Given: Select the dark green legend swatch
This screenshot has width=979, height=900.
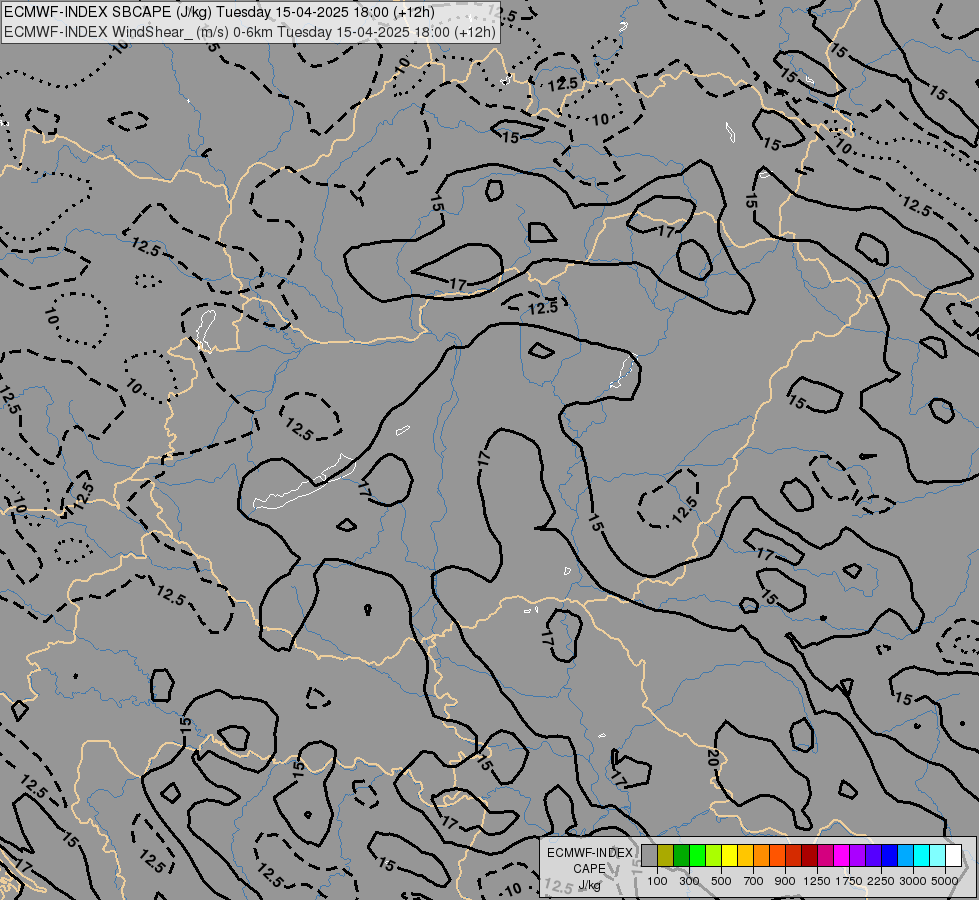Looking at the screenshot, I should [681, 856].
